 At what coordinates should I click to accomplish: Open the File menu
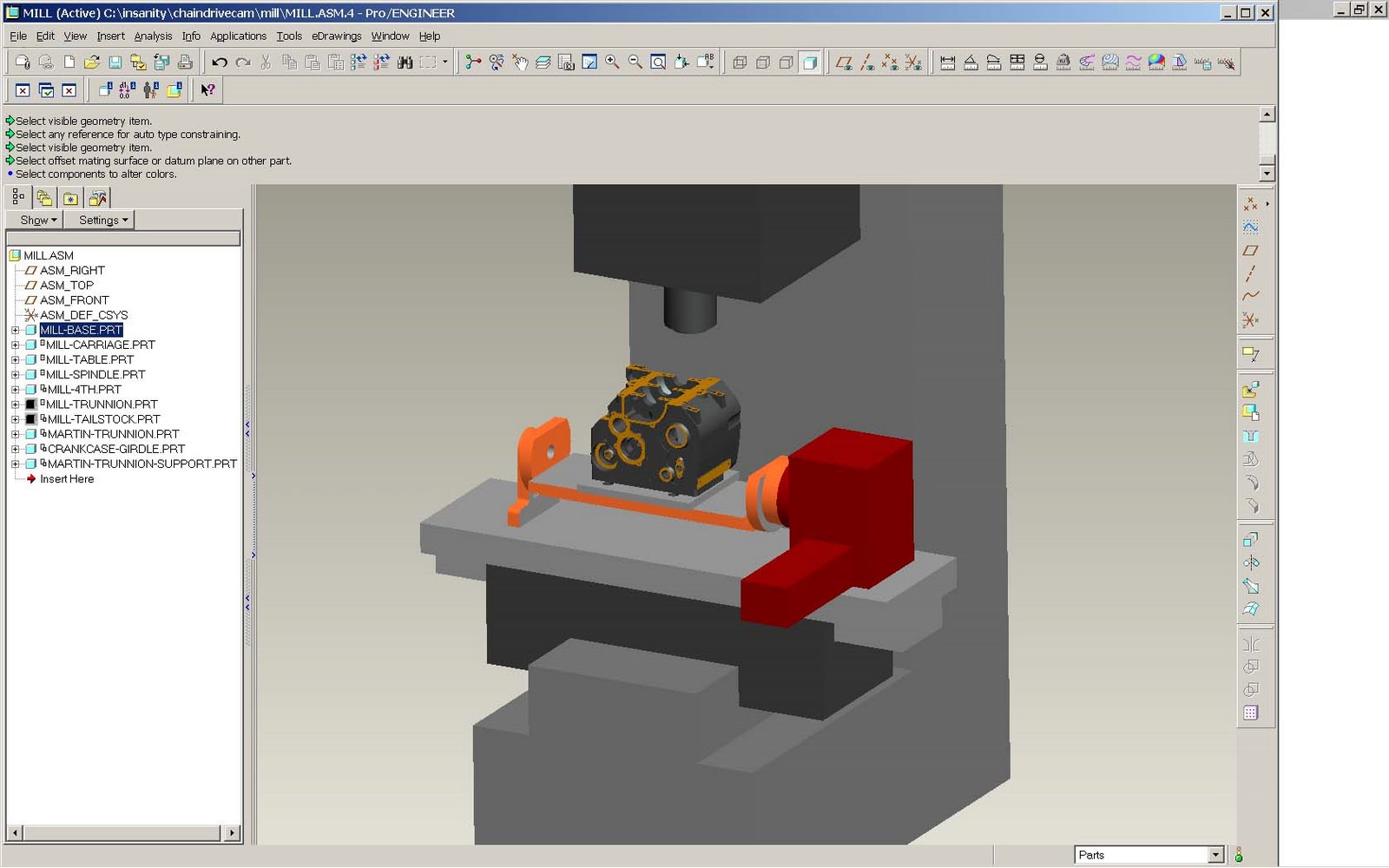(18, 36)
